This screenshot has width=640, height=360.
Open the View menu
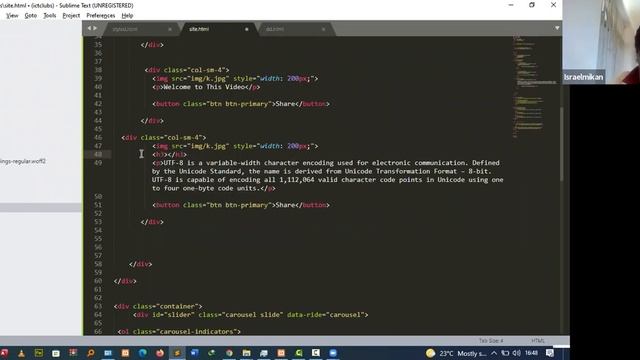(x=12, y=16)
